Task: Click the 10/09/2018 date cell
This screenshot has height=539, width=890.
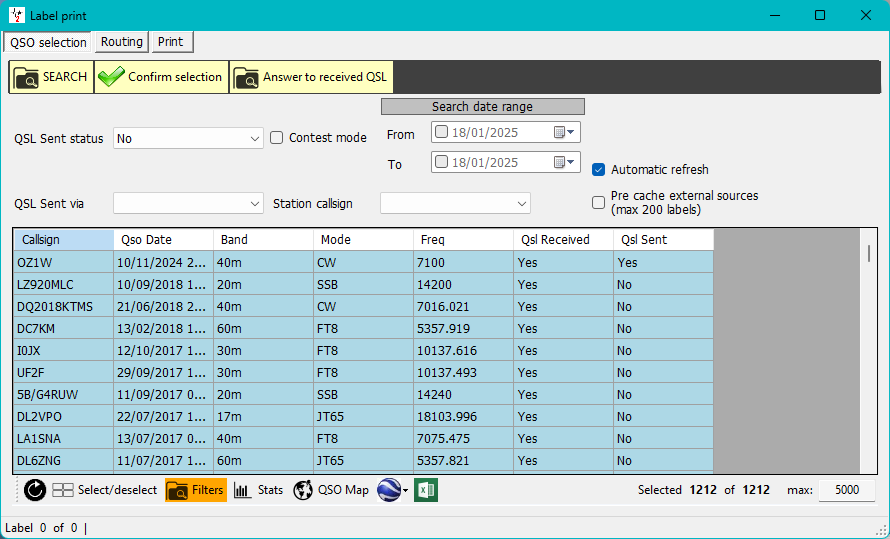Action: click(163, 284)
